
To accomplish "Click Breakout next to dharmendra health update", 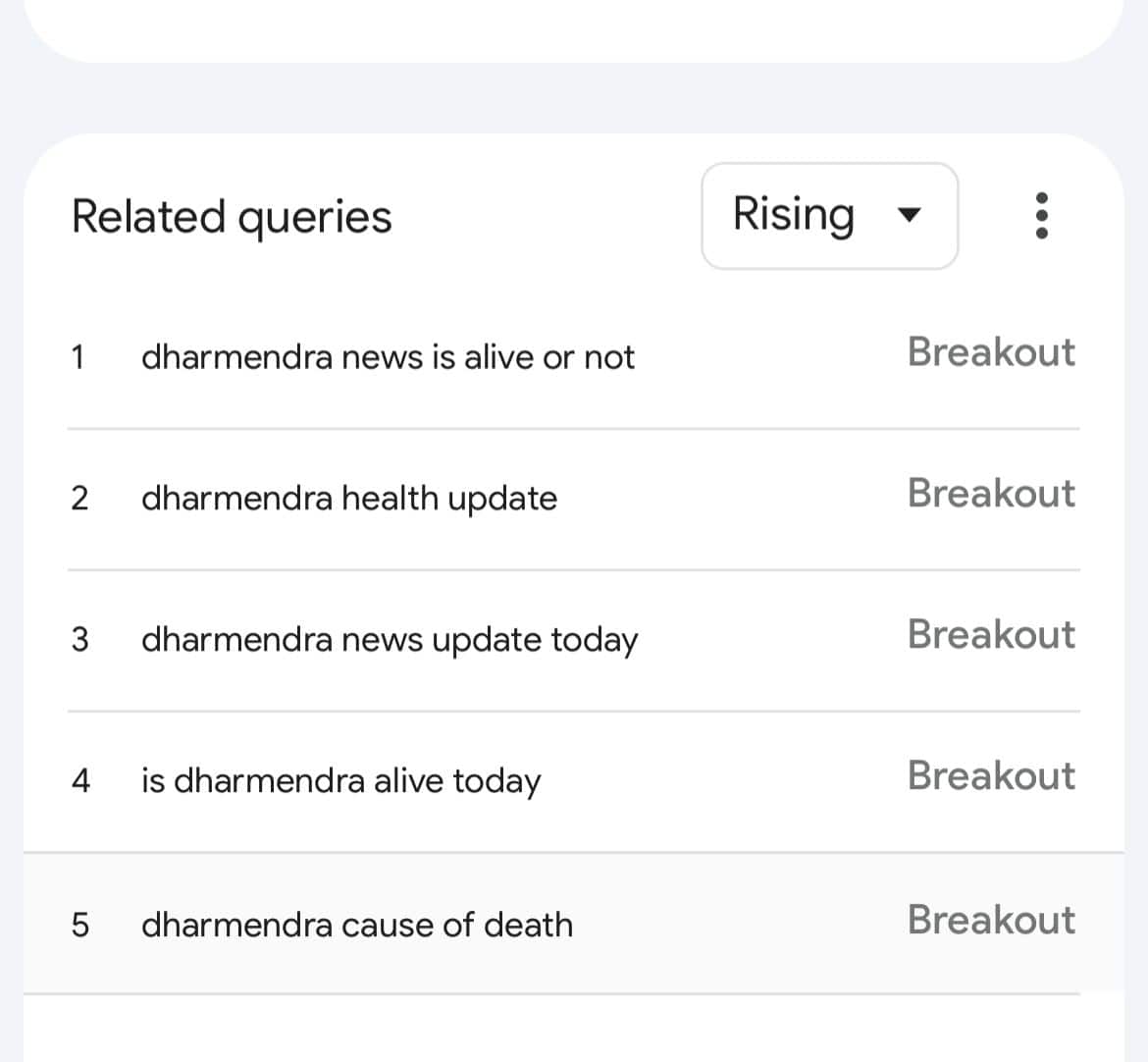I will (x=990, y=494).
